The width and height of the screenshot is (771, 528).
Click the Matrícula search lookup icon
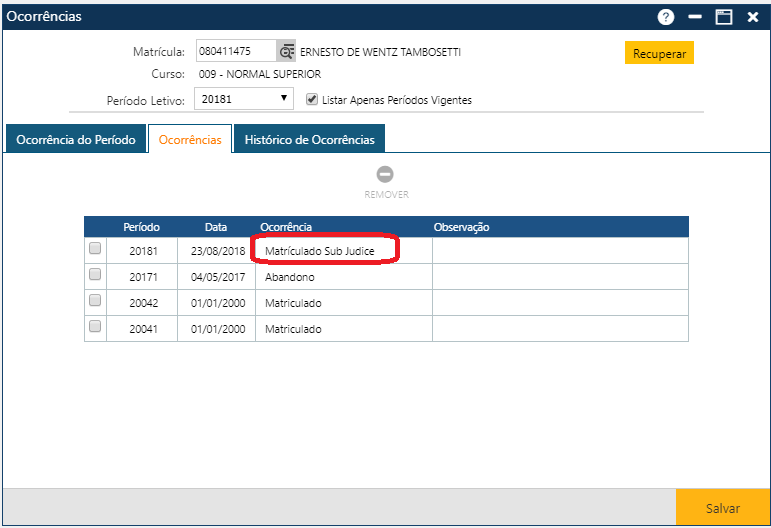(287, 52)
